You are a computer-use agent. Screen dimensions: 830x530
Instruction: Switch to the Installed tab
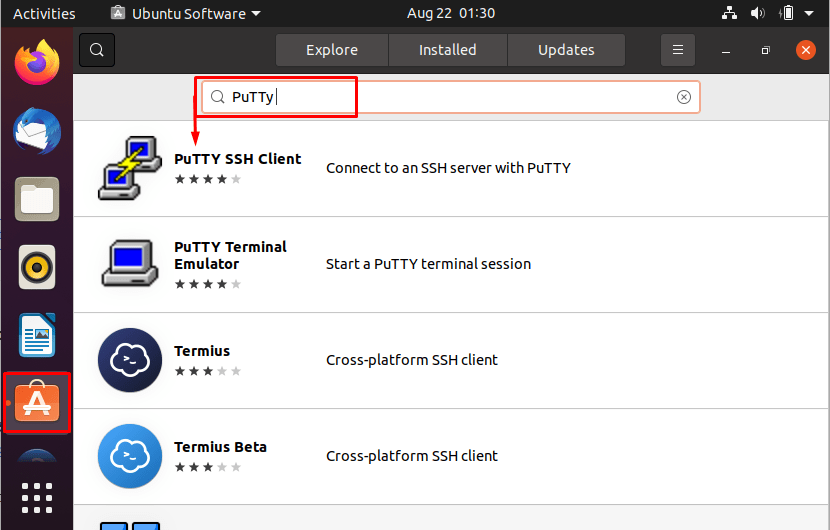pos(448,50)
